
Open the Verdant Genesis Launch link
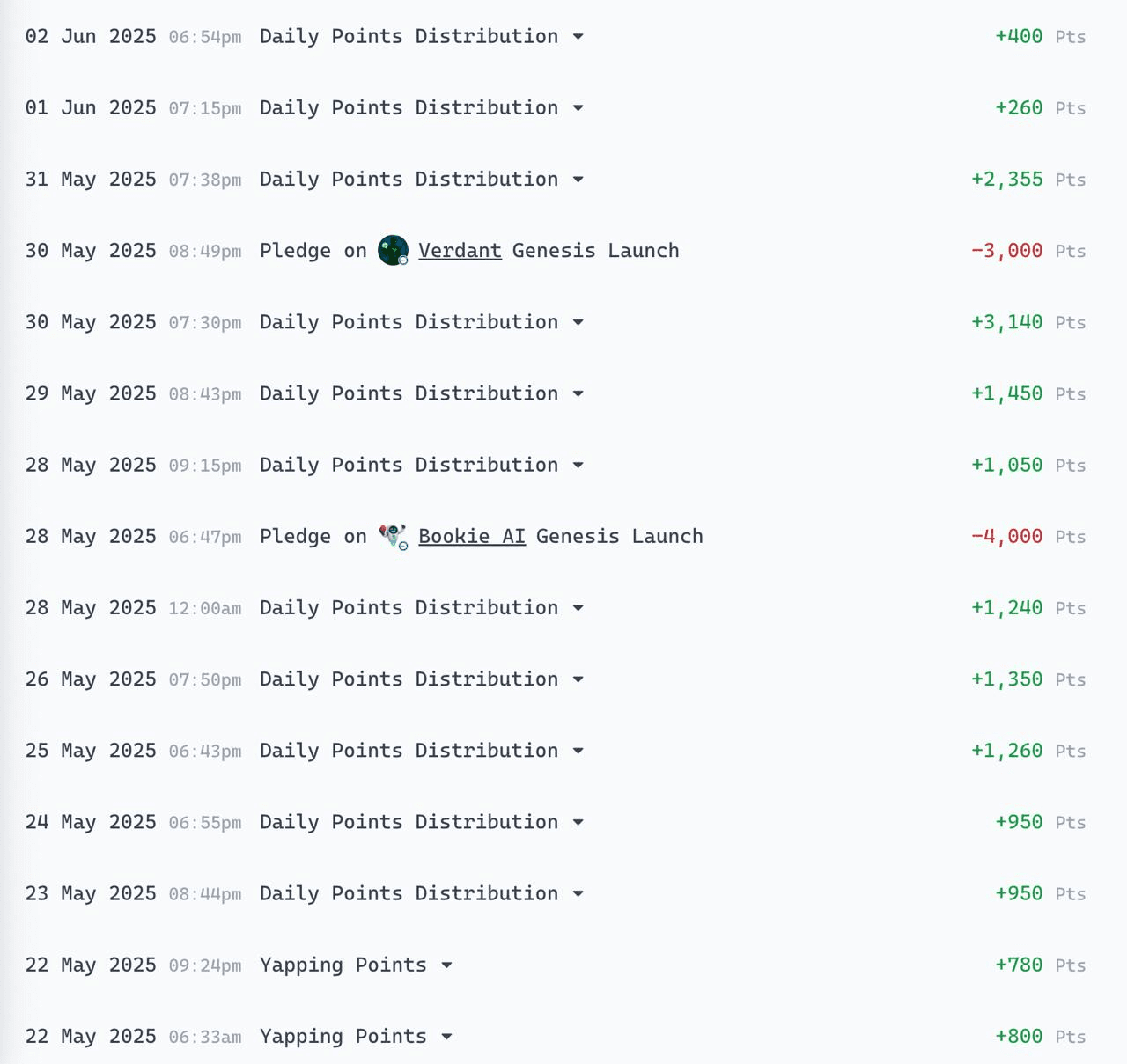[x=460, y=251]
